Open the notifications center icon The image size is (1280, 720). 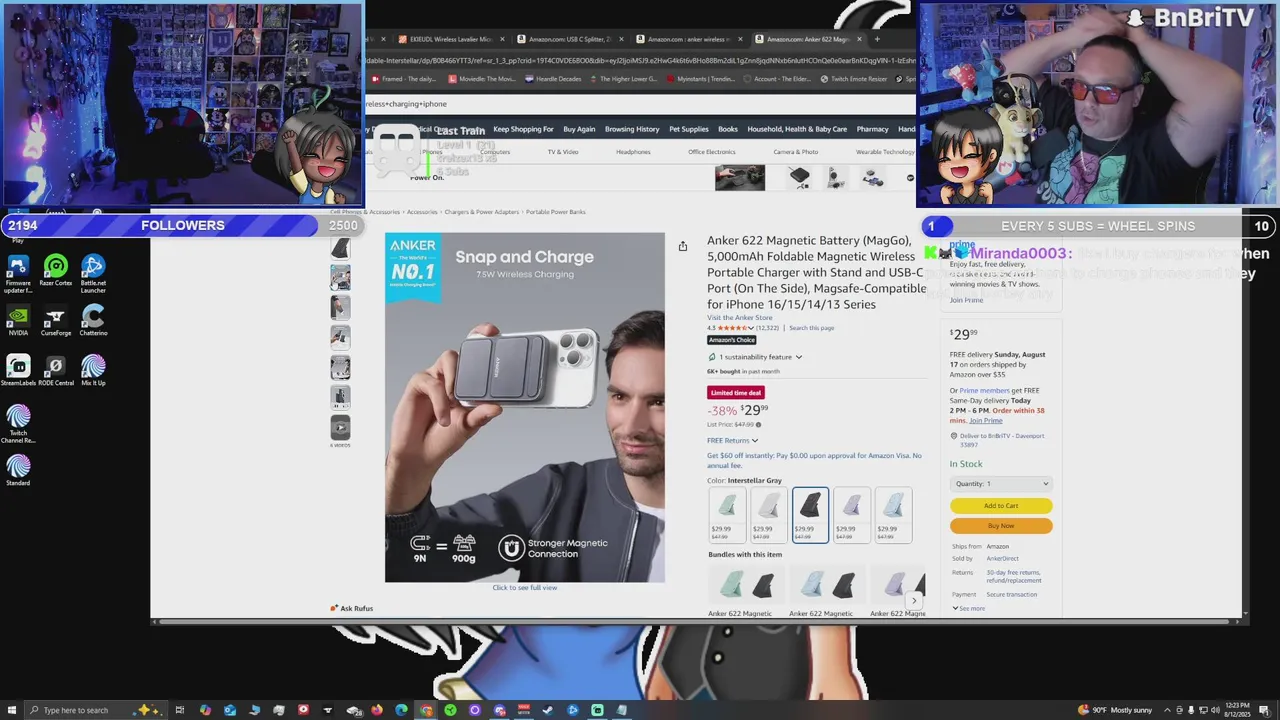(1267, 710)
